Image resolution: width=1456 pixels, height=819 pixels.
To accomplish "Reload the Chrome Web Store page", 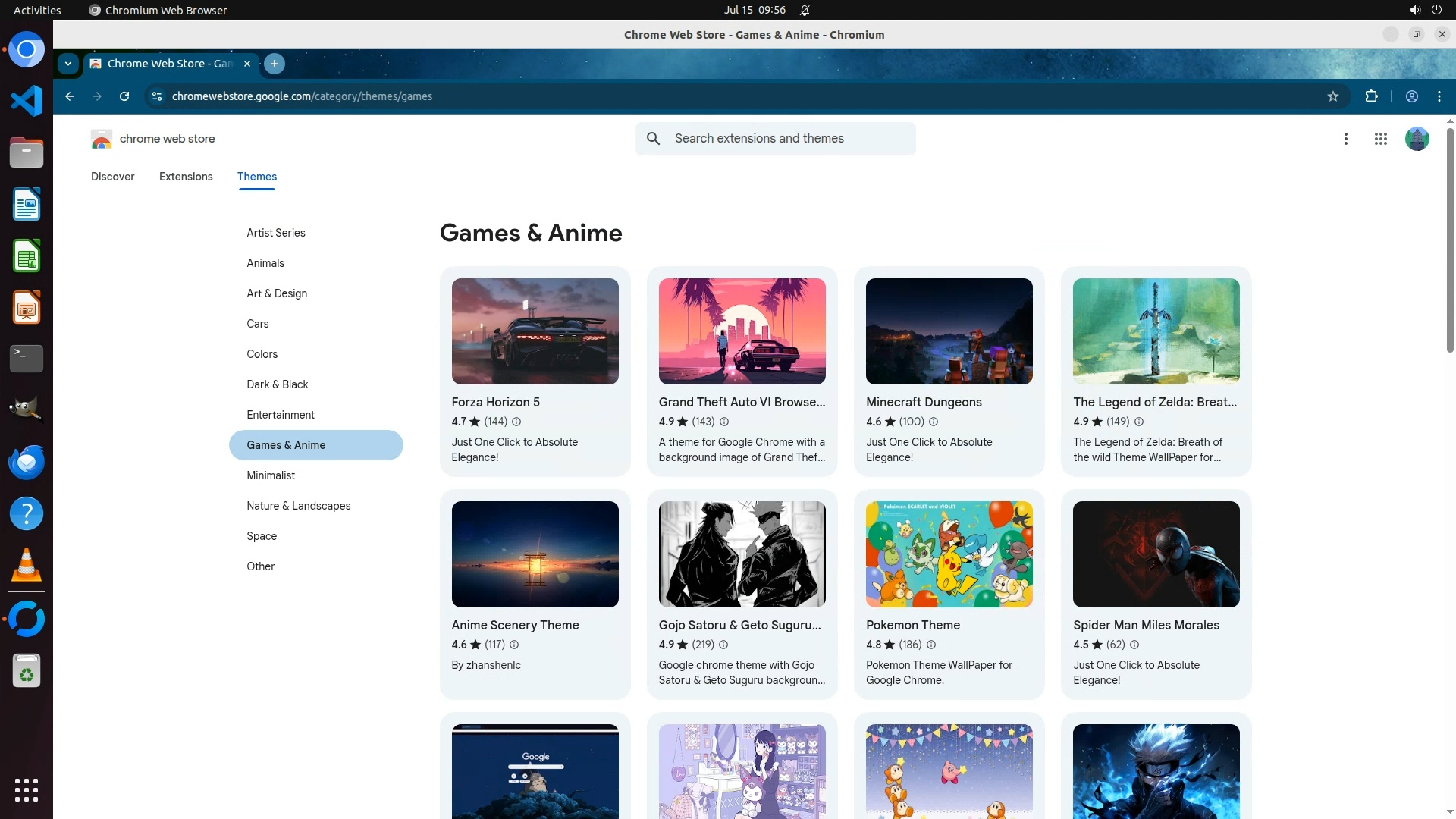I will [x=124, y=96].
